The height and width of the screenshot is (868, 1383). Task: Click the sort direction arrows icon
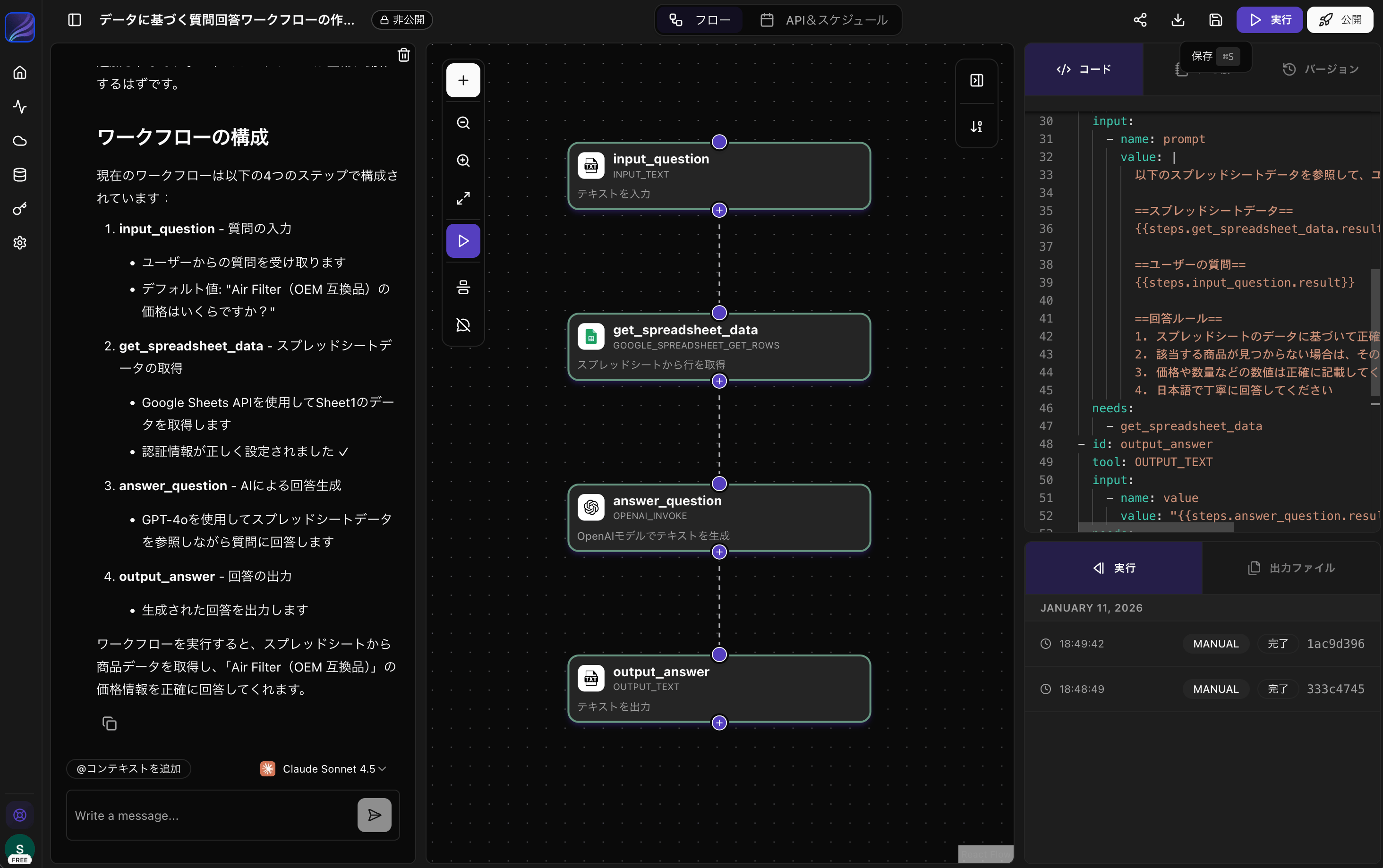976,126
